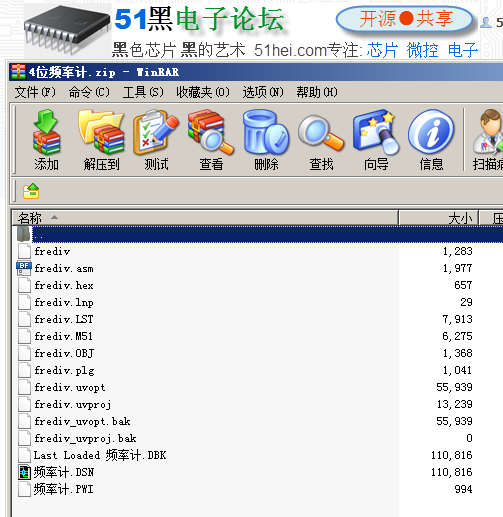Click the 频率计.DSN file icon

click(x=24, y=472)
